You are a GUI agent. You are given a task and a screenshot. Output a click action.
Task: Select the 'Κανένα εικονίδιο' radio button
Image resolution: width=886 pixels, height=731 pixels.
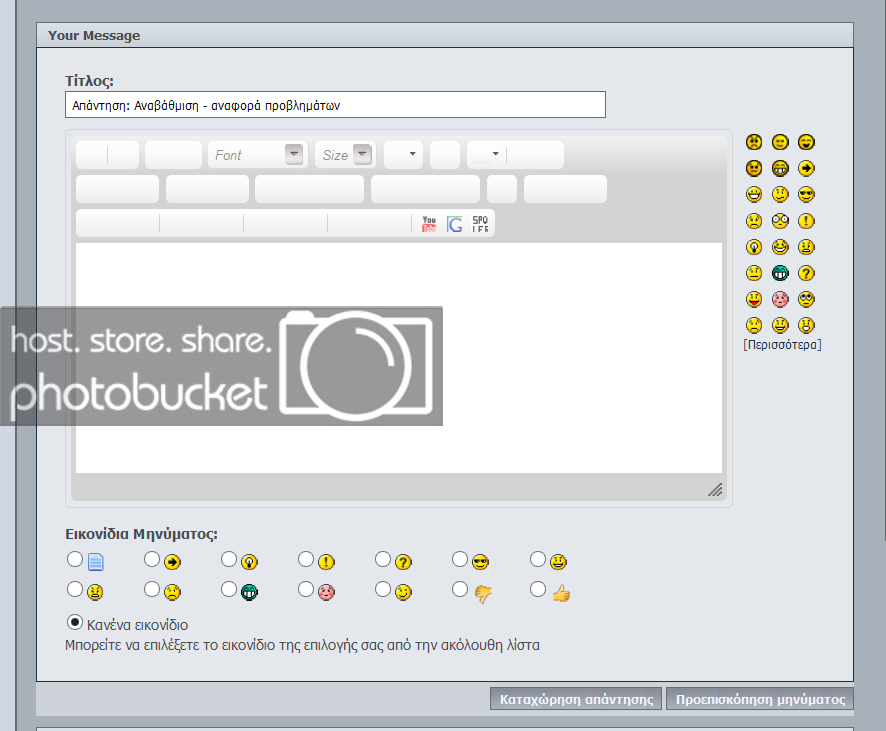coord(75,623)
